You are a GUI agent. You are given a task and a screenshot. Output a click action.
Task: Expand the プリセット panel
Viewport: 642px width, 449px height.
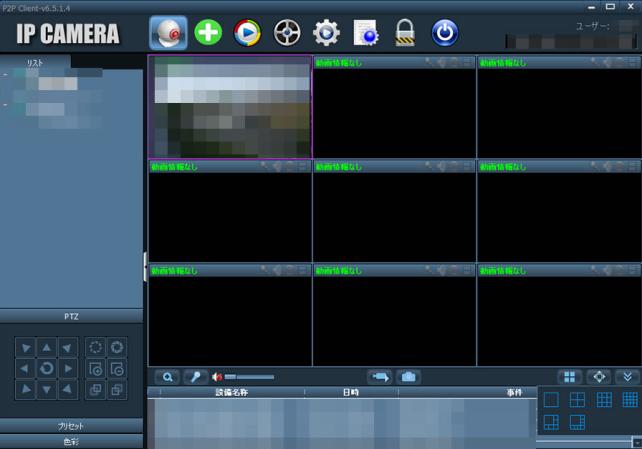tap(71, 426)
